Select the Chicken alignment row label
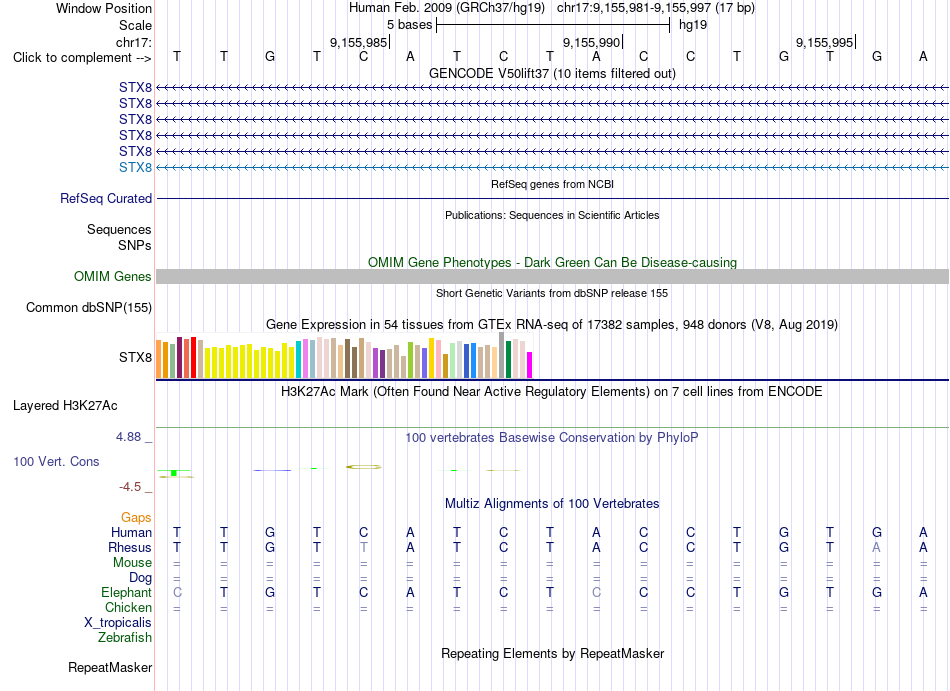 tap(128, 607)
